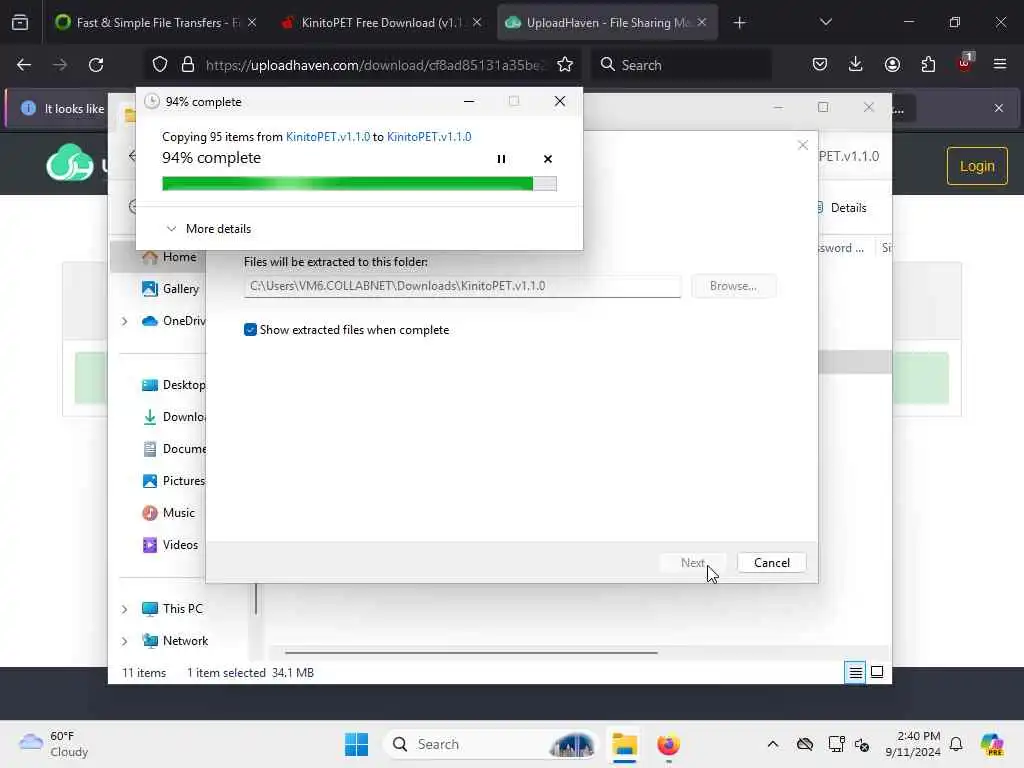This screenshot has width=1024, height=768.
Task: Cancel the copy with the small X
Action: pyautogui.click(x=548, y=159)
